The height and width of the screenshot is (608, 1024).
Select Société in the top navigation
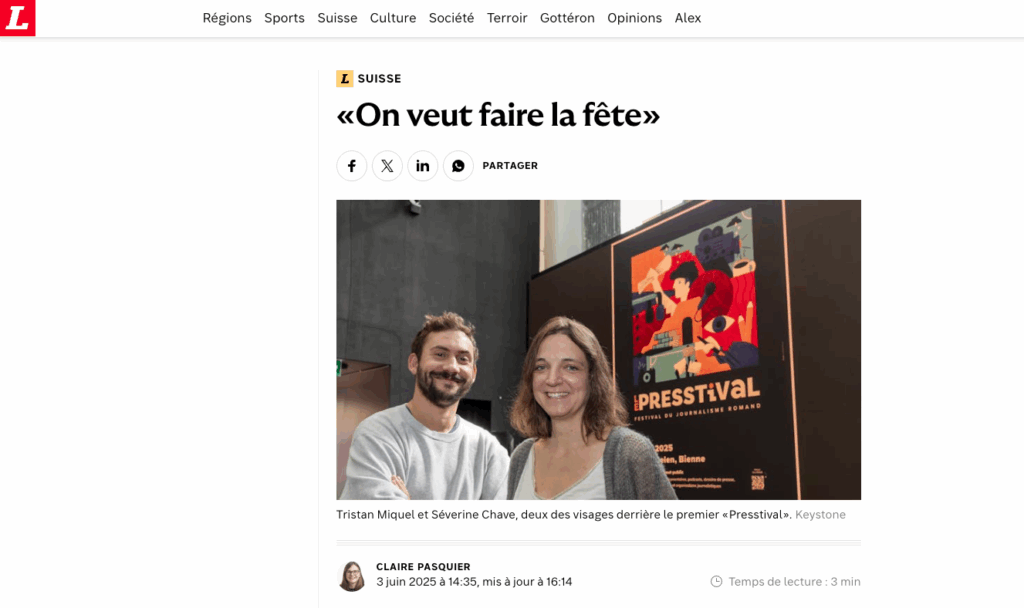[x=451, y=18]
